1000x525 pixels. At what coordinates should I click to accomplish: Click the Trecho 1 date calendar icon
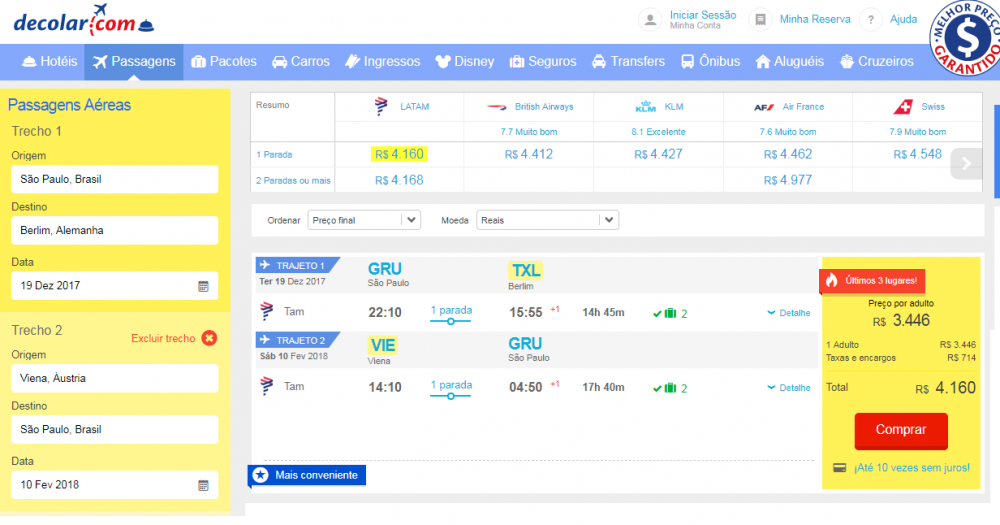point(203,286)
